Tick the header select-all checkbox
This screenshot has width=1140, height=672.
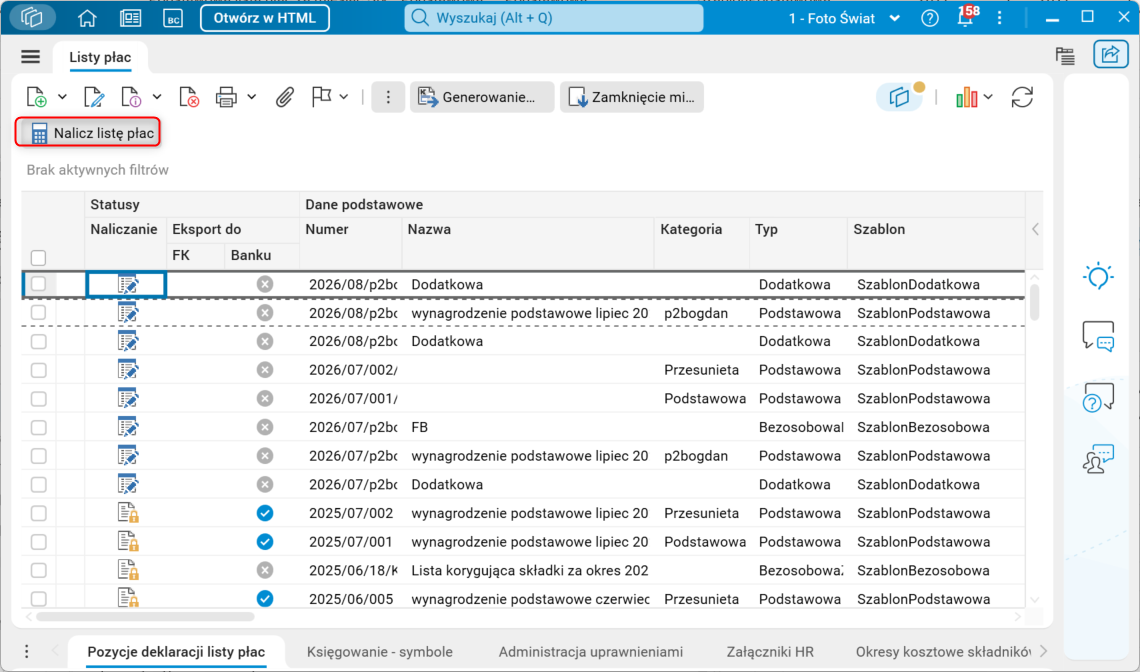point(39,257)
